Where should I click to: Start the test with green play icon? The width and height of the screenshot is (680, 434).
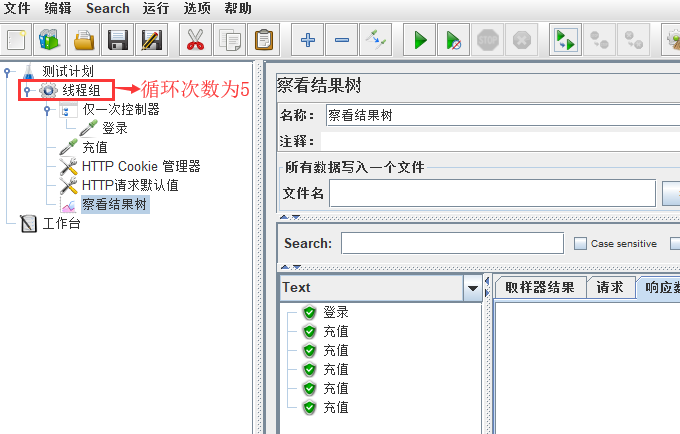pyautogui.click(x=420, y=41)
